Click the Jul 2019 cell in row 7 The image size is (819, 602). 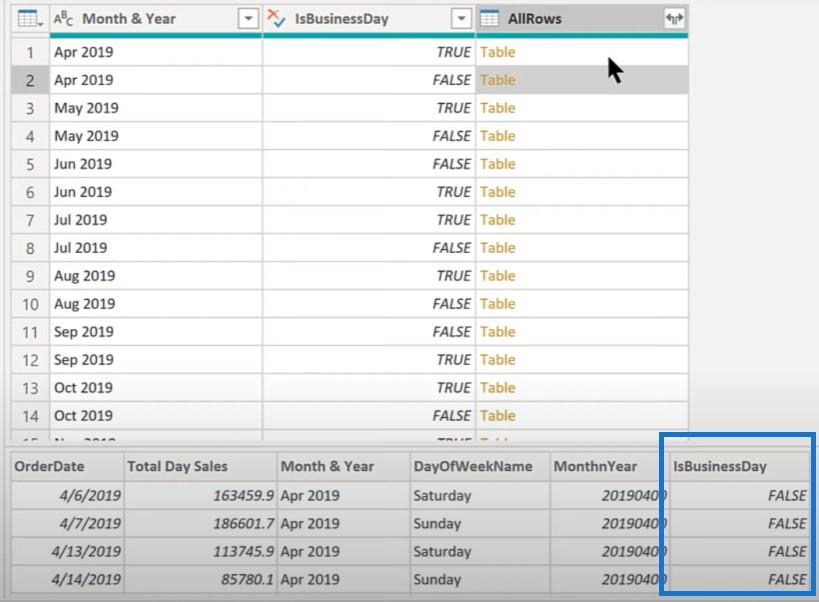click(156, 220)
